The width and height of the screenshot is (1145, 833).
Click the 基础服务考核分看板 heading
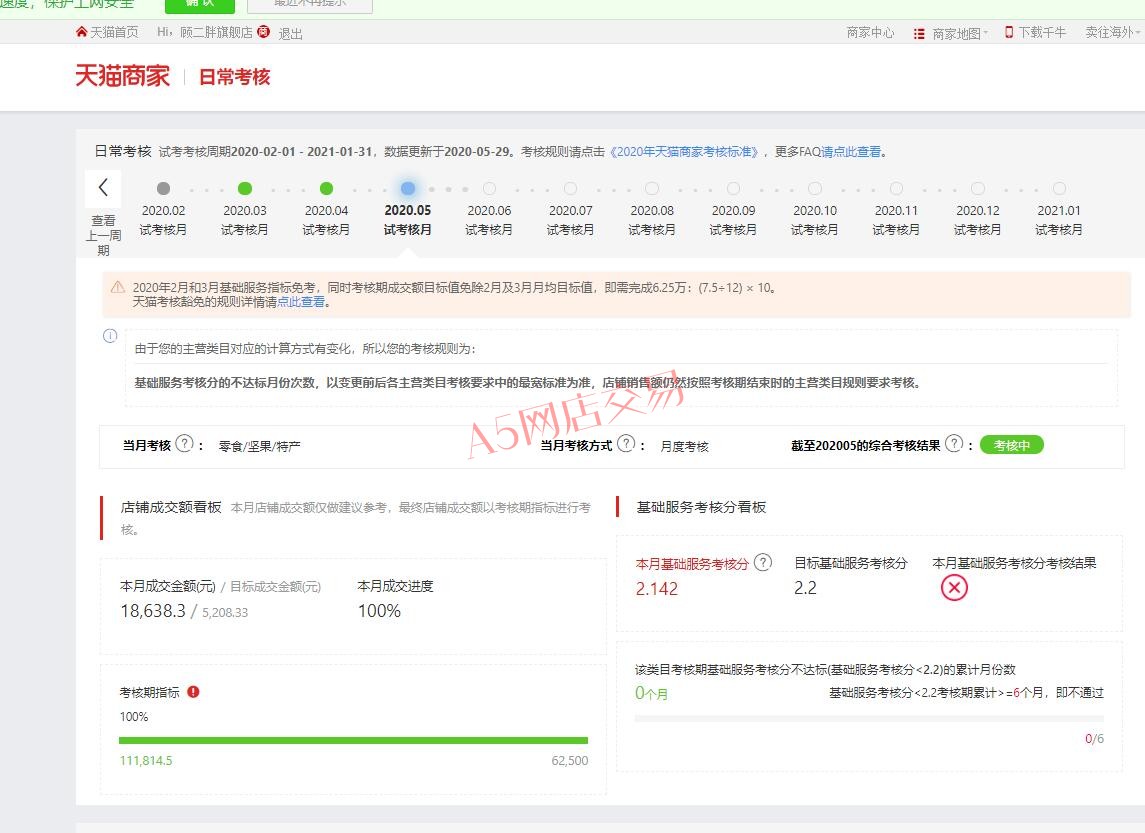(701, 507)
